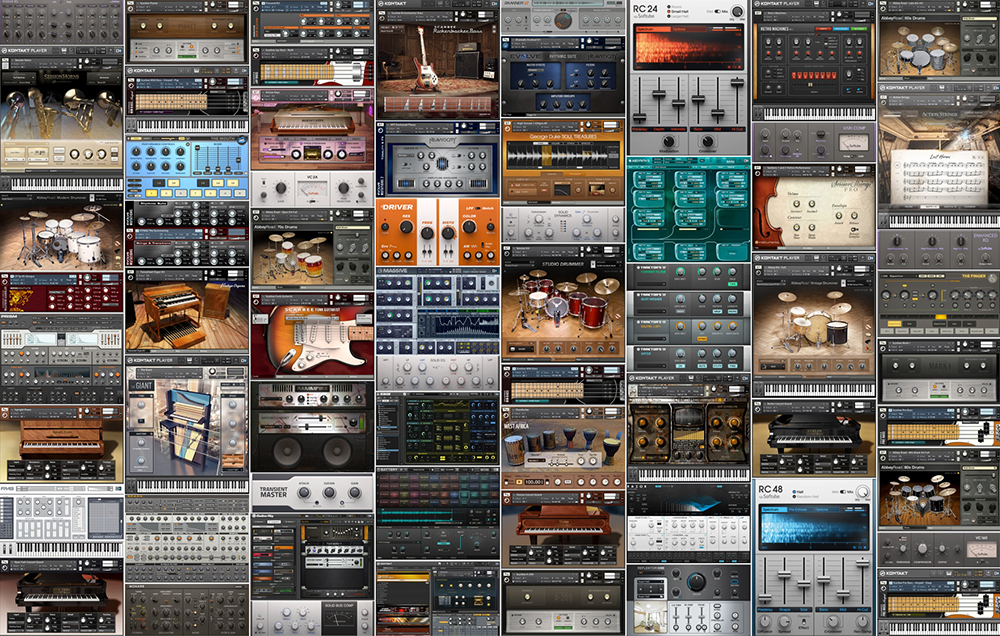
Task: Toggle the LPF/Notch switch on Driver
Action: tap(478, 208)
